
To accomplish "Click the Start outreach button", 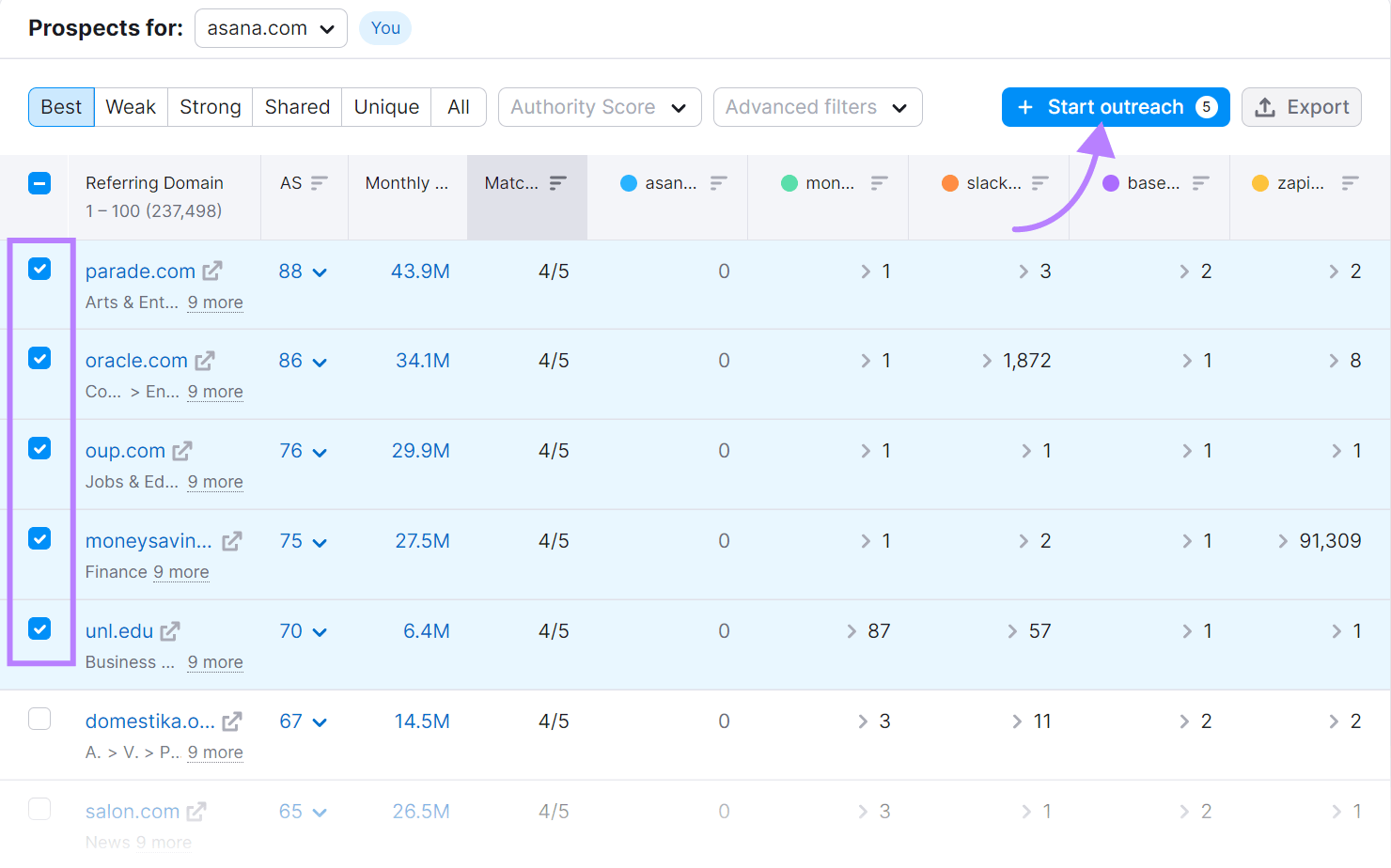I will click(1116, 107).
